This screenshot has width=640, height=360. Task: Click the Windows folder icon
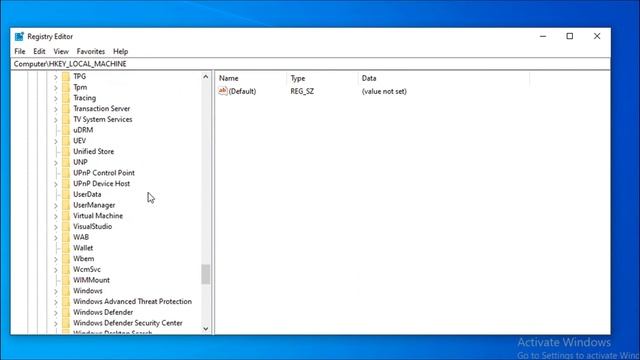[66, 291]
